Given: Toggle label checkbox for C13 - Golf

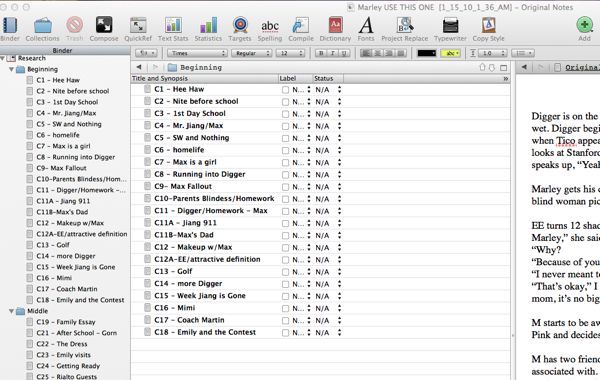Looking at the screenshot, I should [285, 272].
